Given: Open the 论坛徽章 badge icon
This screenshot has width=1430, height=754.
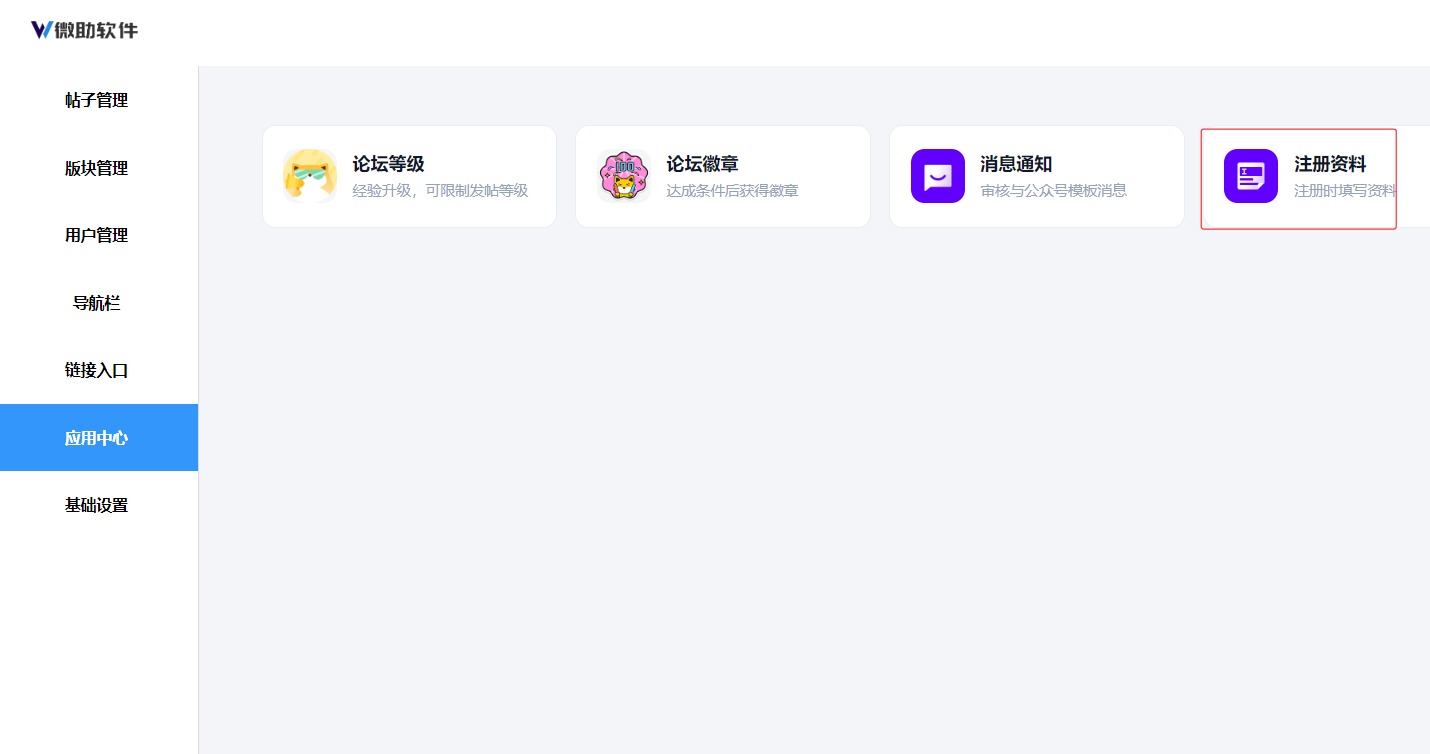Looking at the screenshot, I should (624, 176).
